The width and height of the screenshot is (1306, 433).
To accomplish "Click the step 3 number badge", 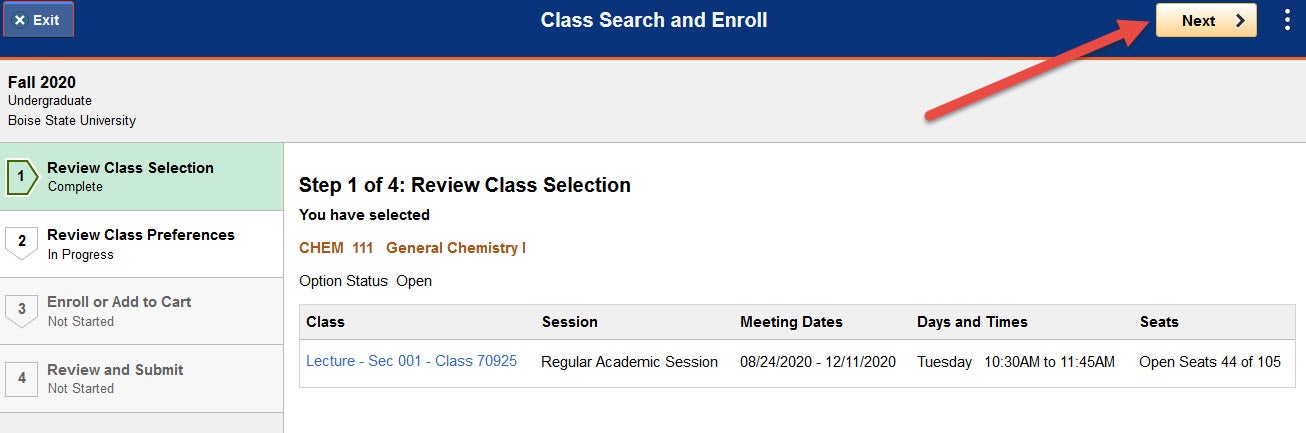I will click(x=22, y=311).
